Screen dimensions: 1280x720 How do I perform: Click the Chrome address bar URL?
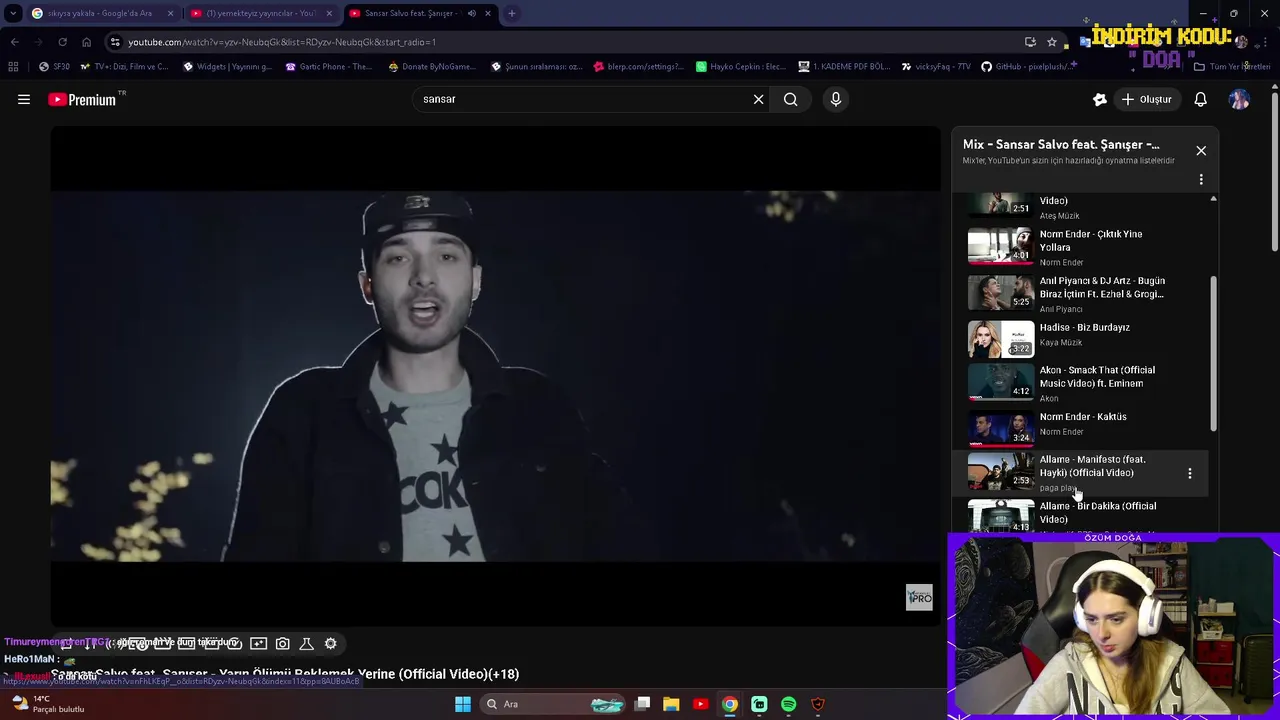(x=281, y=42)
